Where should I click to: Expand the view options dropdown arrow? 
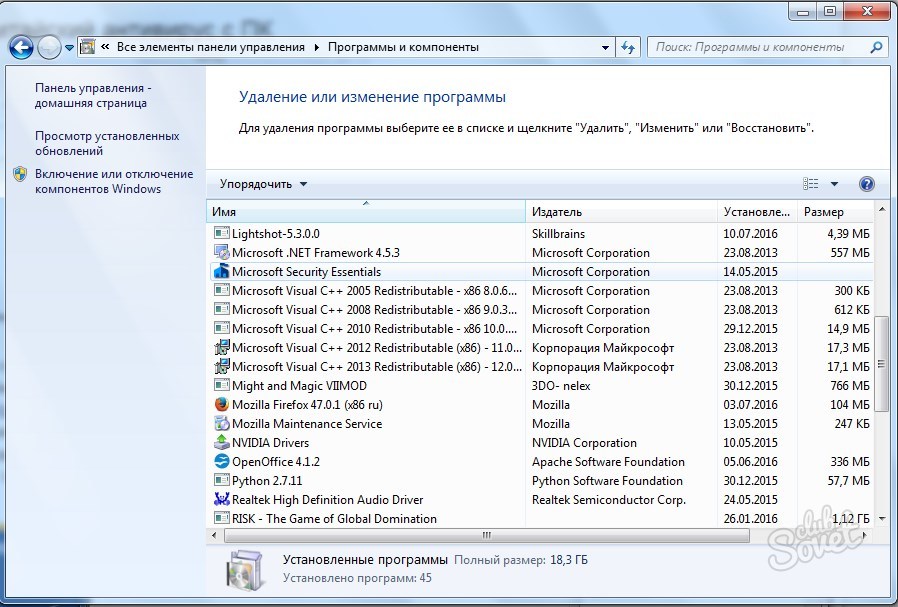(834, 184)
